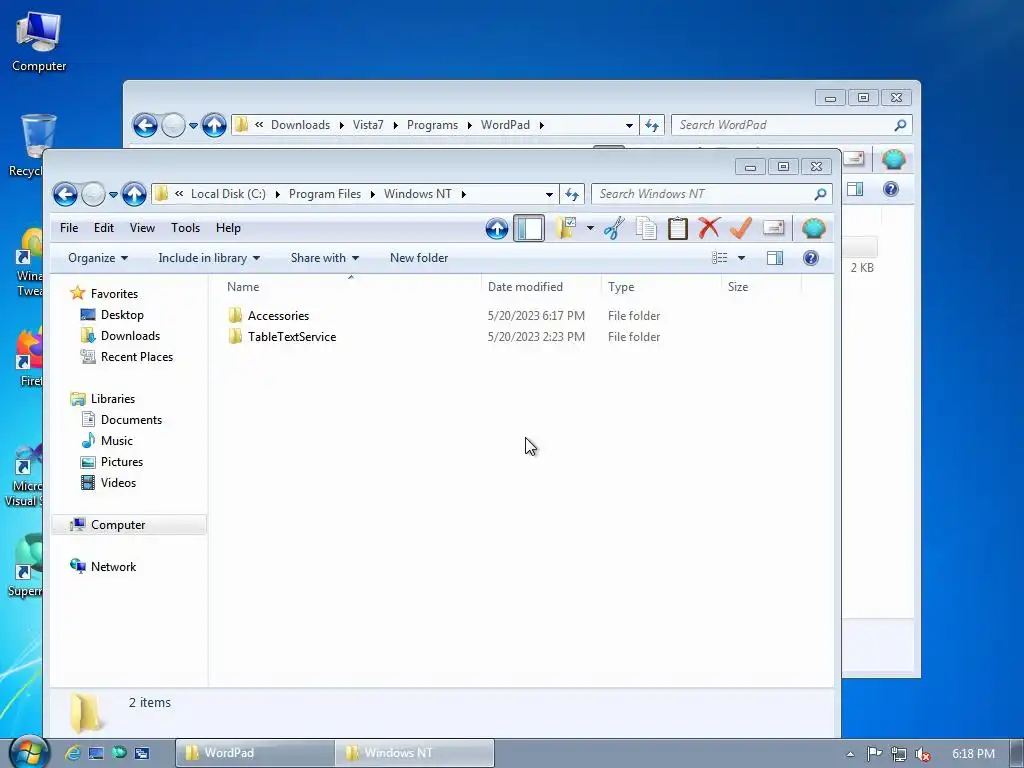Click the Action Center flag tray icon
This screenshot has height=768, width=1024.
point(874,754)
